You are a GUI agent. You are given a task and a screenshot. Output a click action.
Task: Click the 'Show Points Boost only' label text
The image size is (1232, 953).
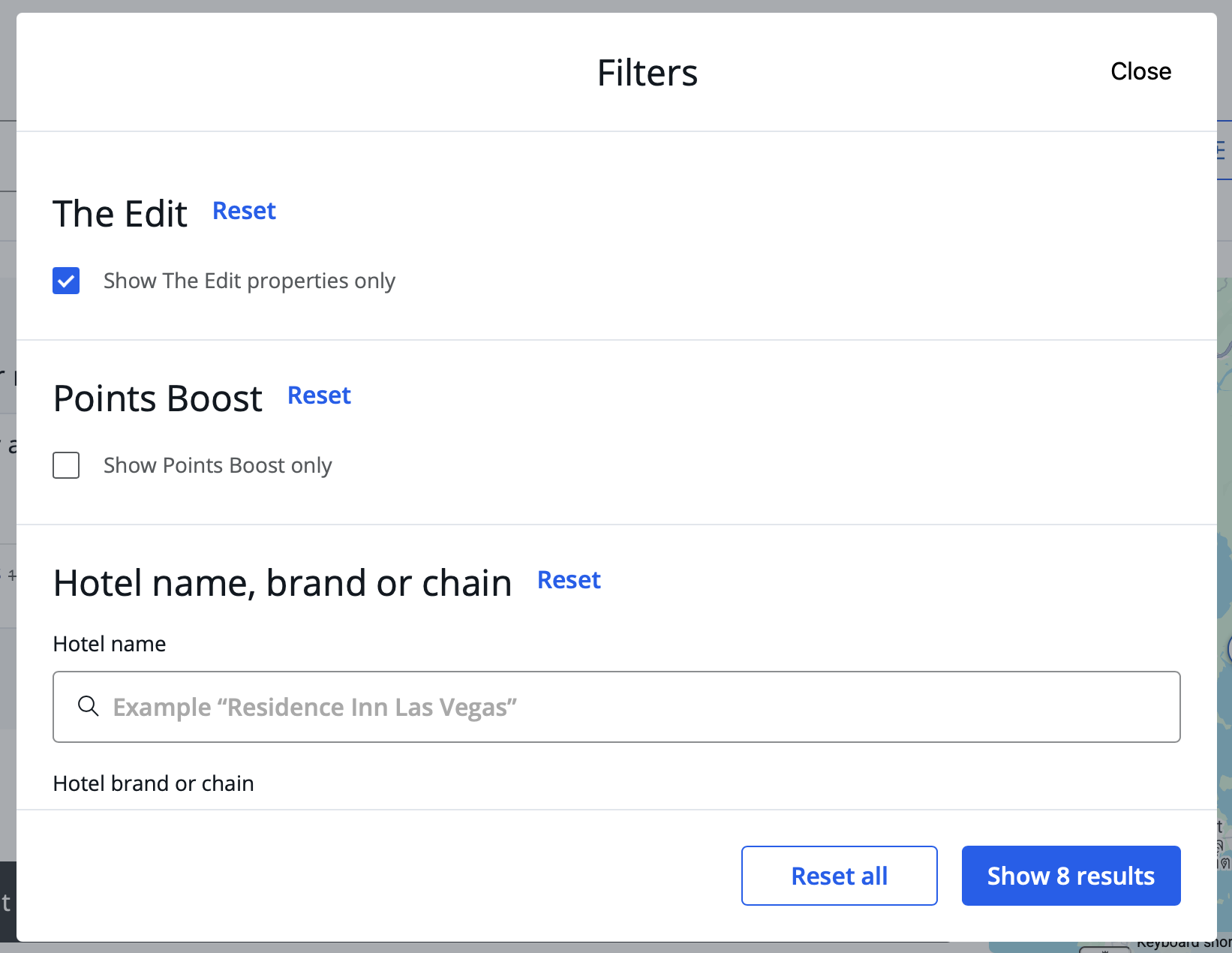(x=218, y=465)
